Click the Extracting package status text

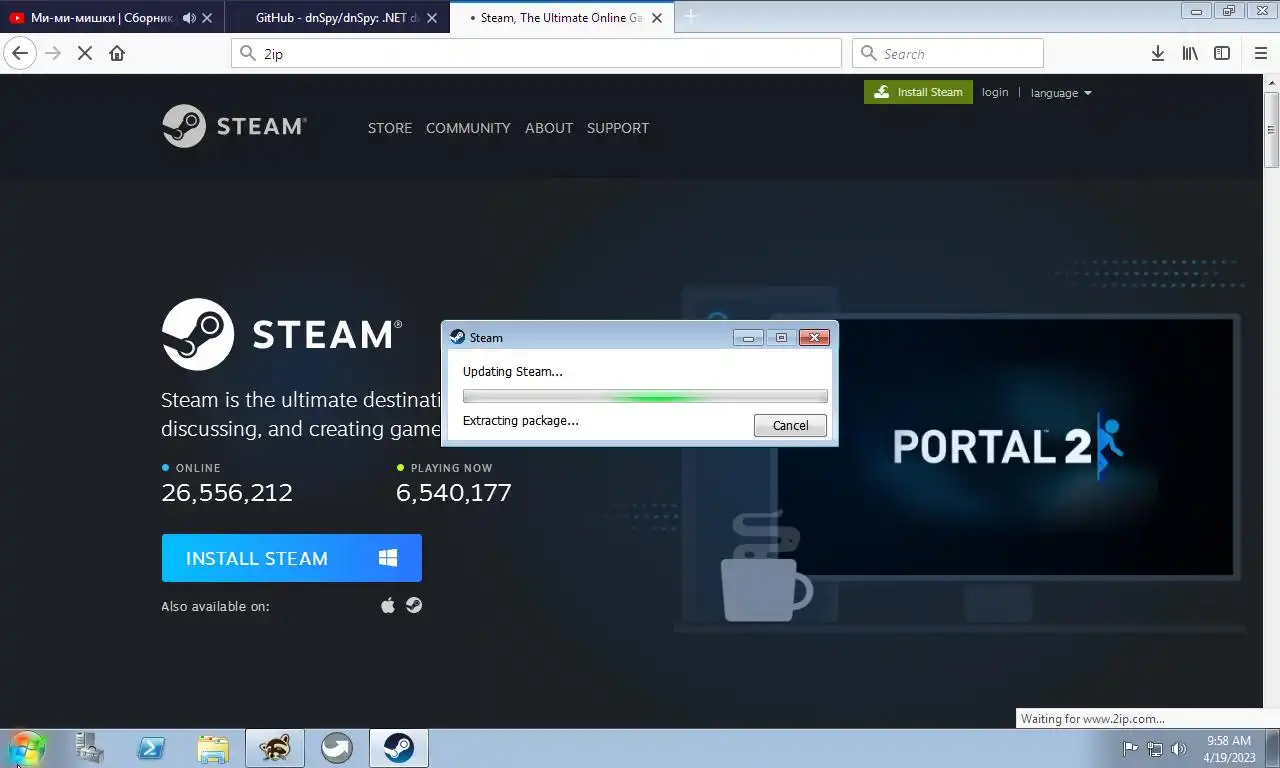point(521,420)
